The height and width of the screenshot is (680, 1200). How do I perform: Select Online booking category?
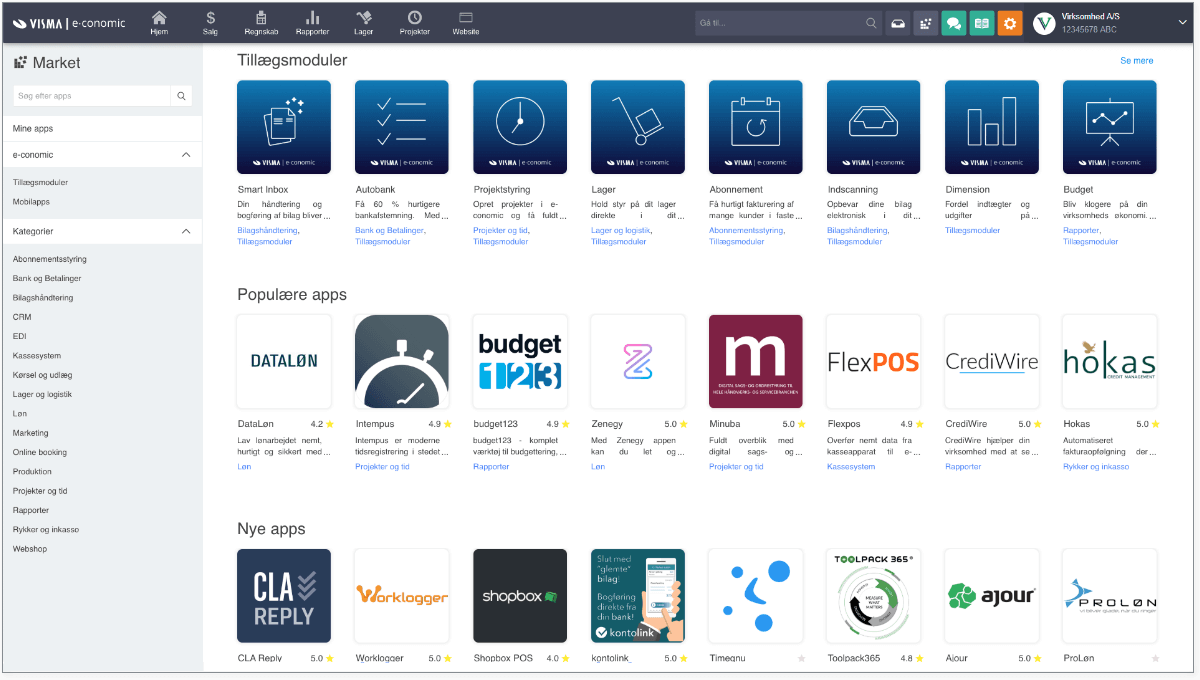click(40, 452)
